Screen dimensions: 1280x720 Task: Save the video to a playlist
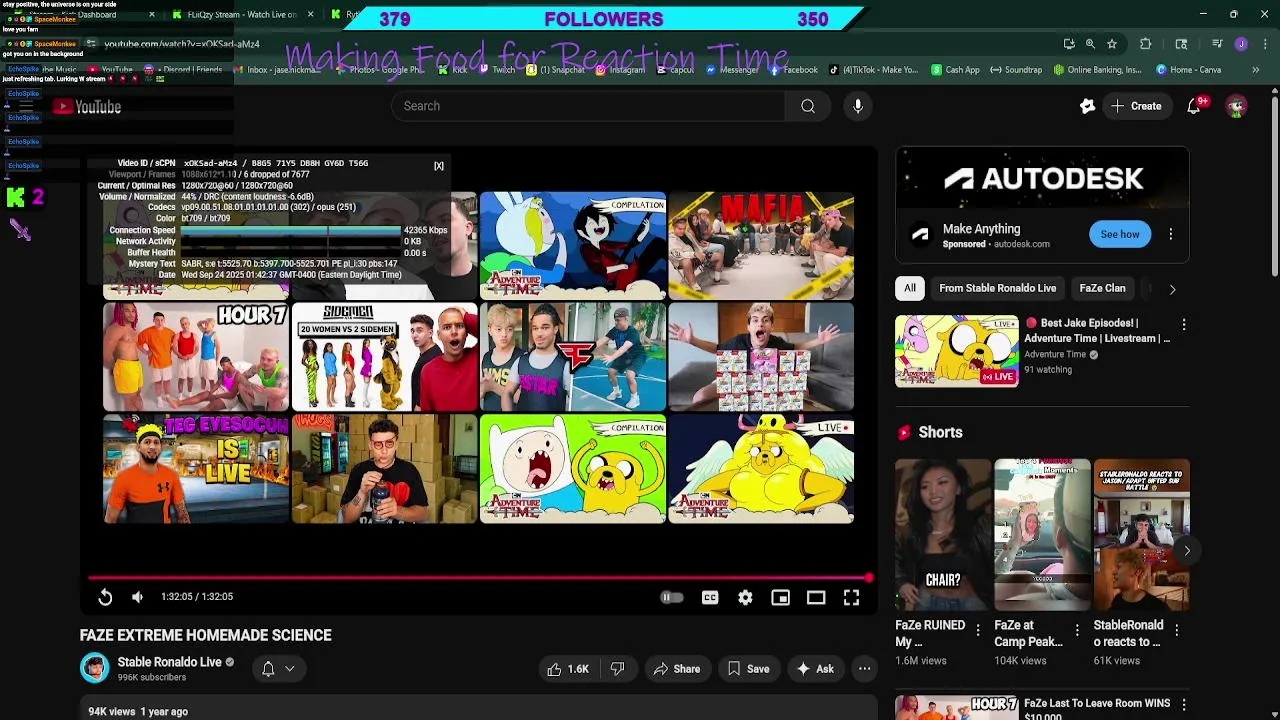click(x=749, y=669)
